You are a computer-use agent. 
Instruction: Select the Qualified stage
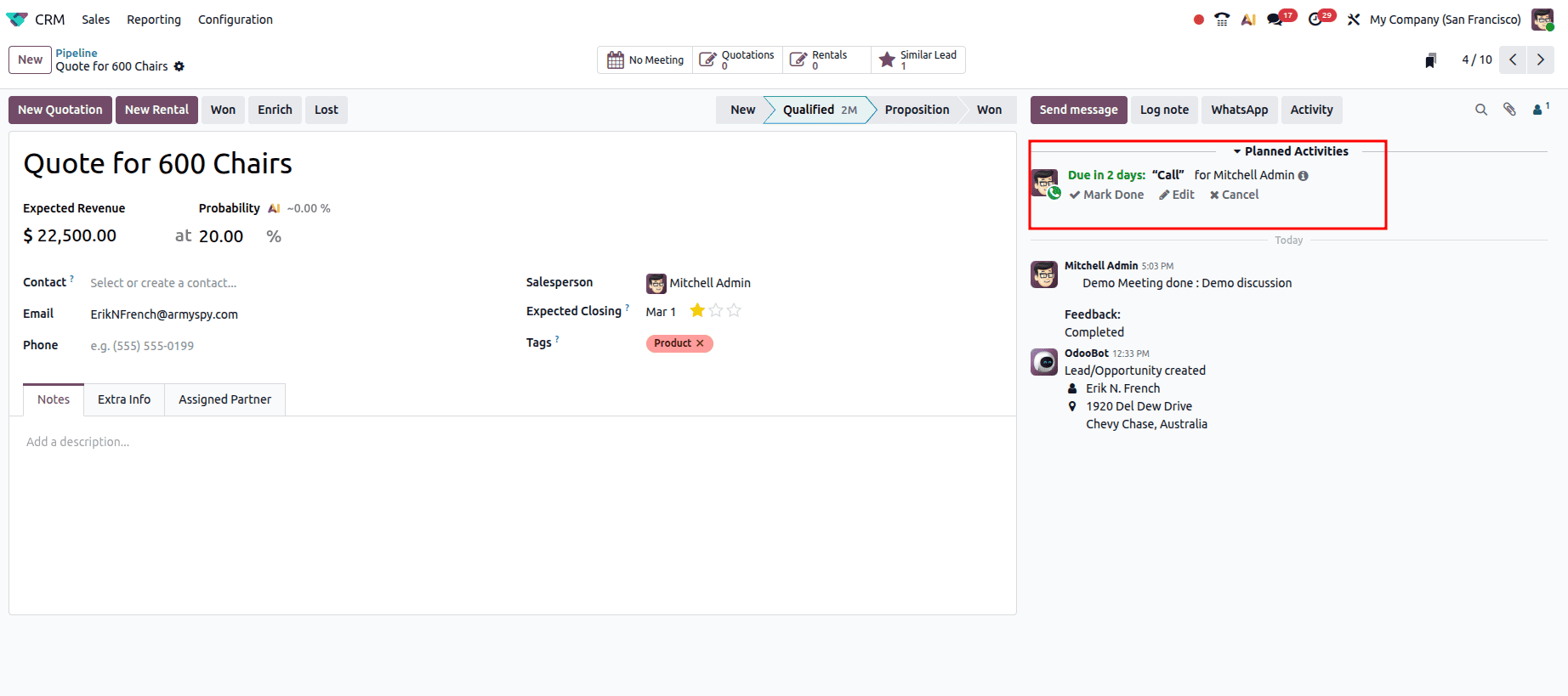pos(820,110)
